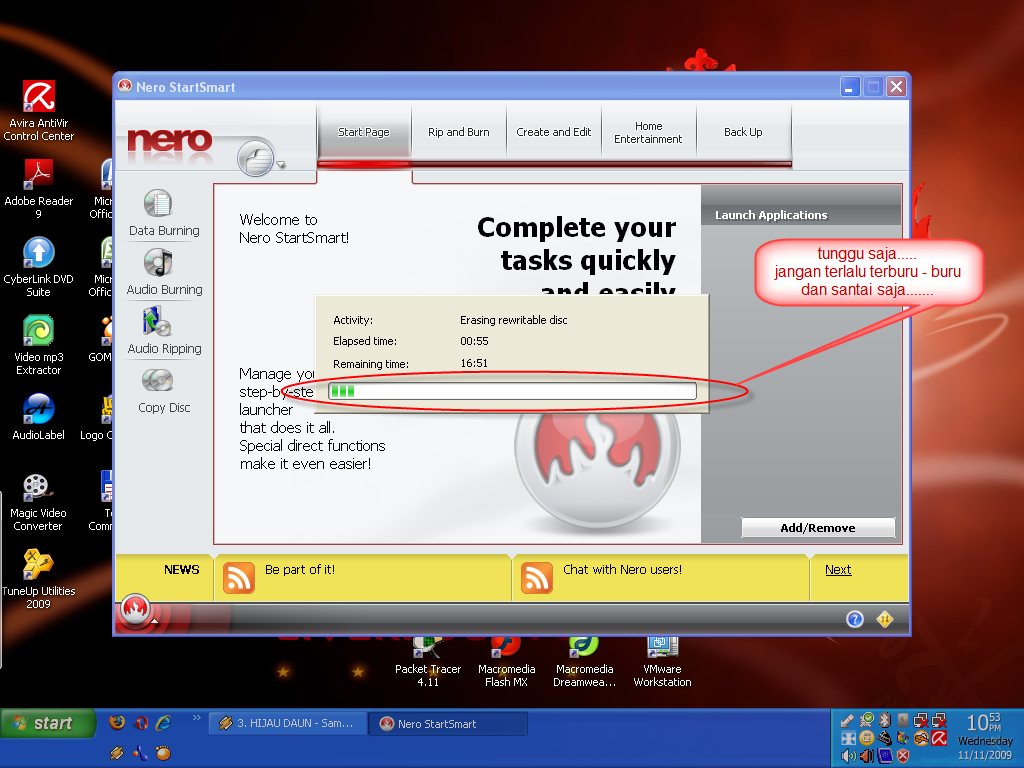
Task: Open the Home Entertainment tab
Action: tap(648, 132)
